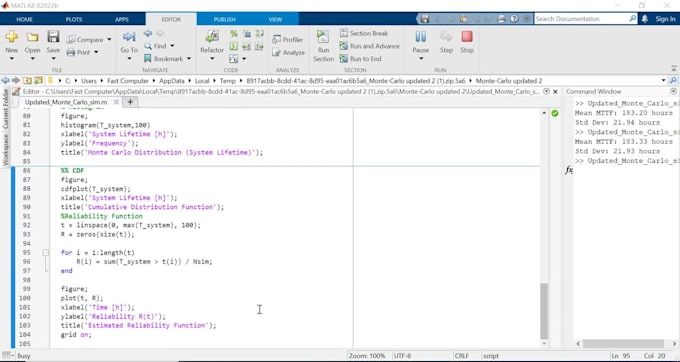Open the Pause dropdown arrow
The width and height of the screenshot is (680, 362).
[x=421, y=59]
